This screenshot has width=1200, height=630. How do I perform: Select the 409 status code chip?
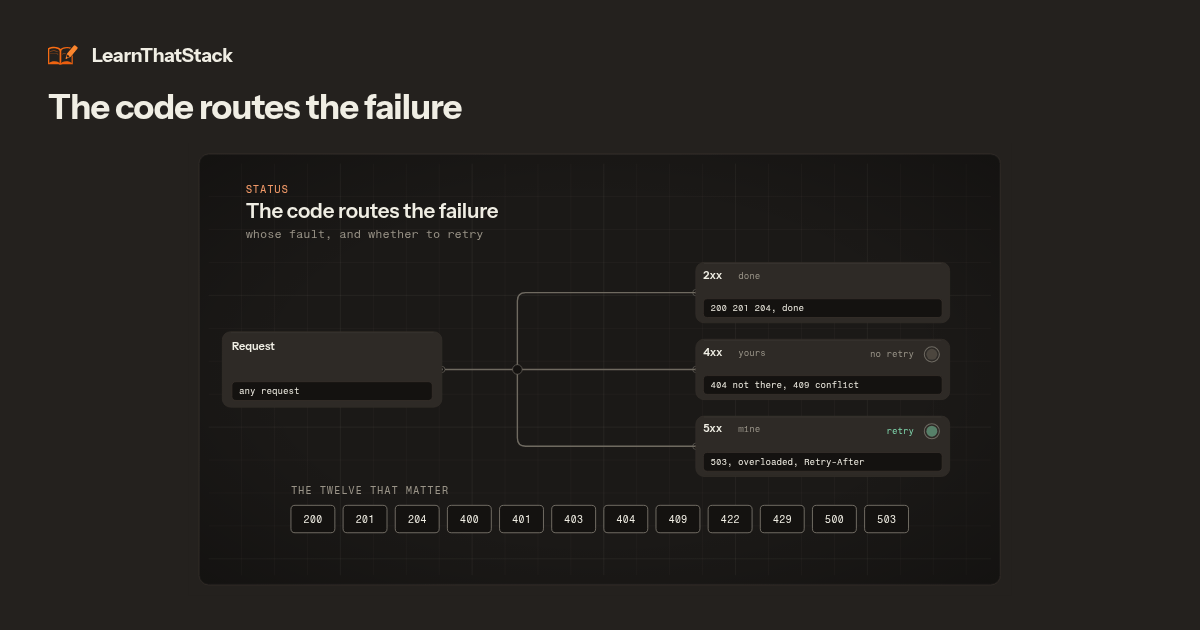coord(678,519)
